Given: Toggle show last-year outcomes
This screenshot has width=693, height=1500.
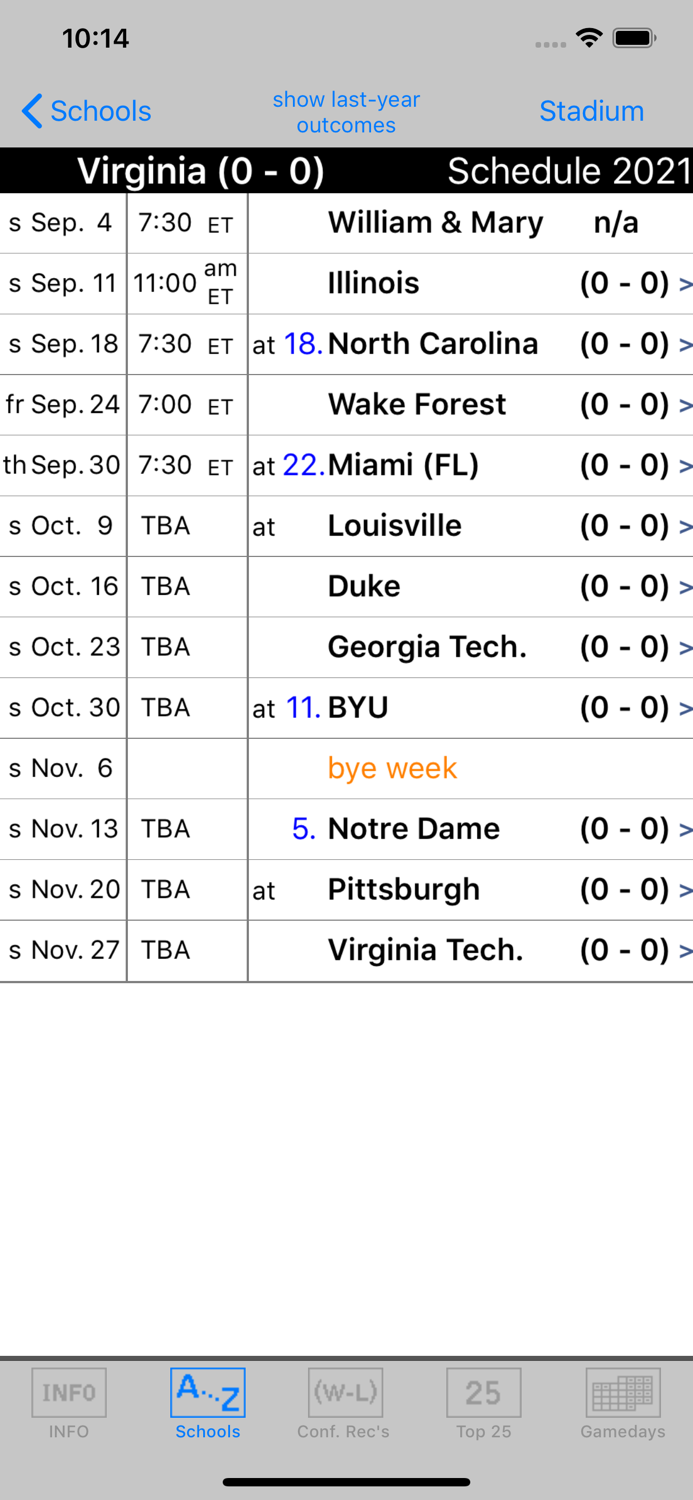Looking at the screenshot, I should (x=346, y=112).
